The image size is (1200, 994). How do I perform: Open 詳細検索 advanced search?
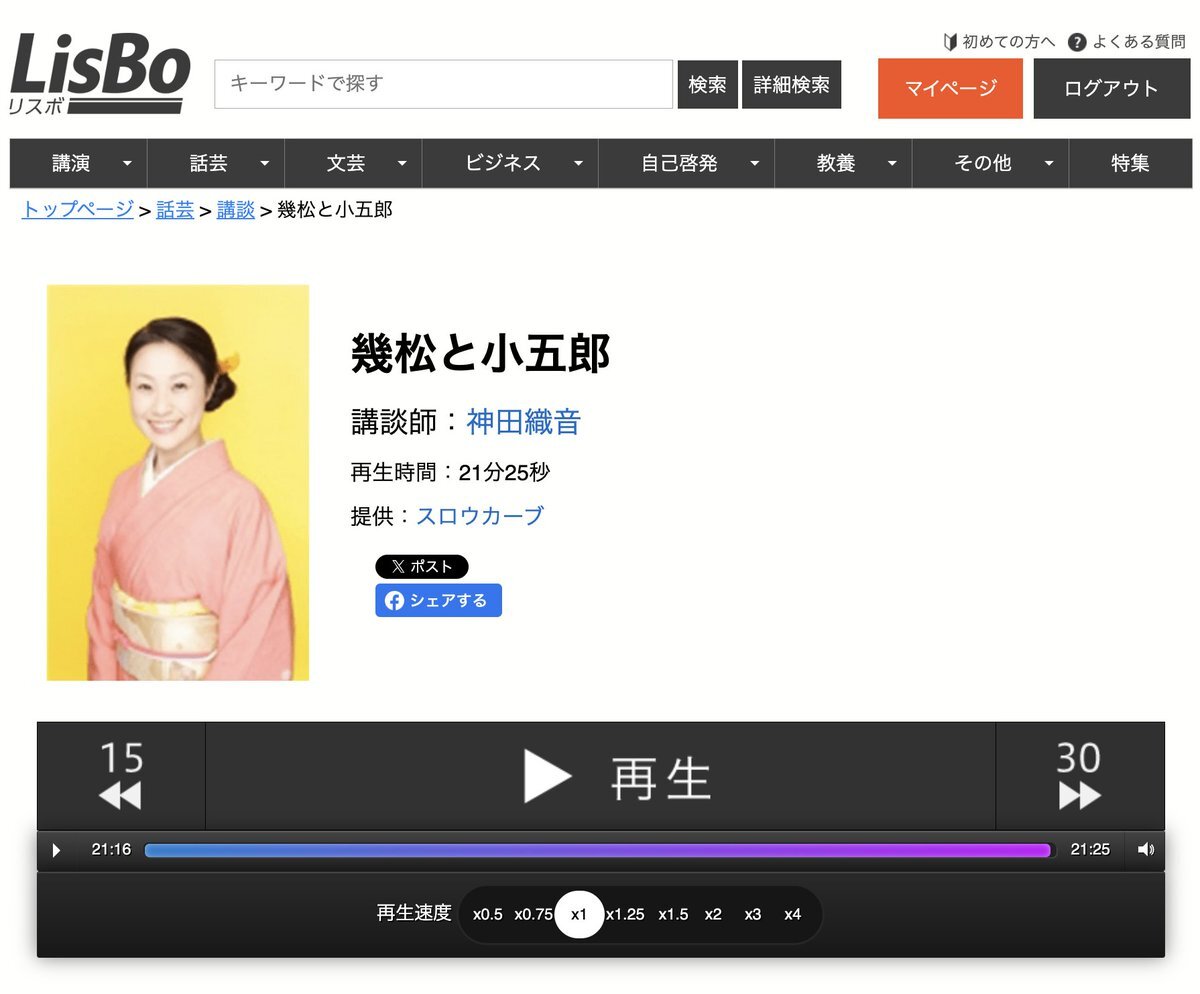coord(792,84)
